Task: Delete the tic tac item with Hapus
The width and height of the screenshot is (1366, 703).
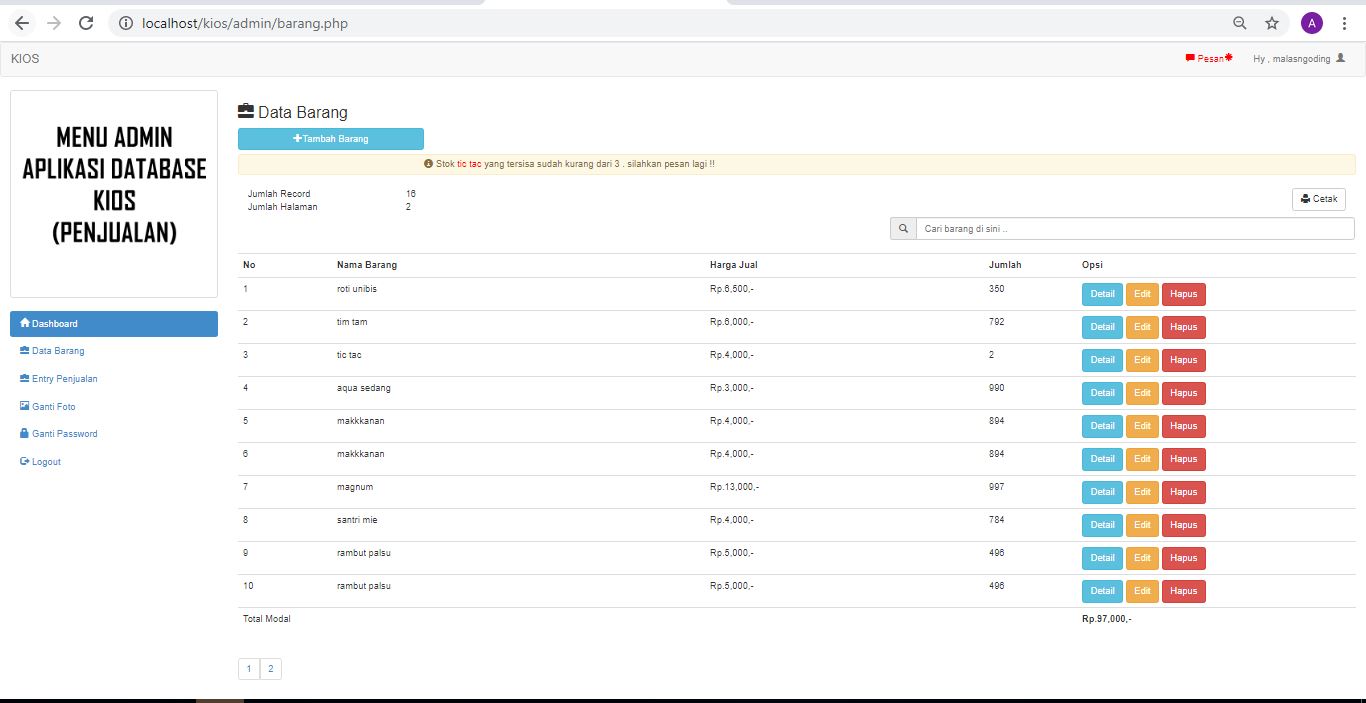Action: point(1183,360)
